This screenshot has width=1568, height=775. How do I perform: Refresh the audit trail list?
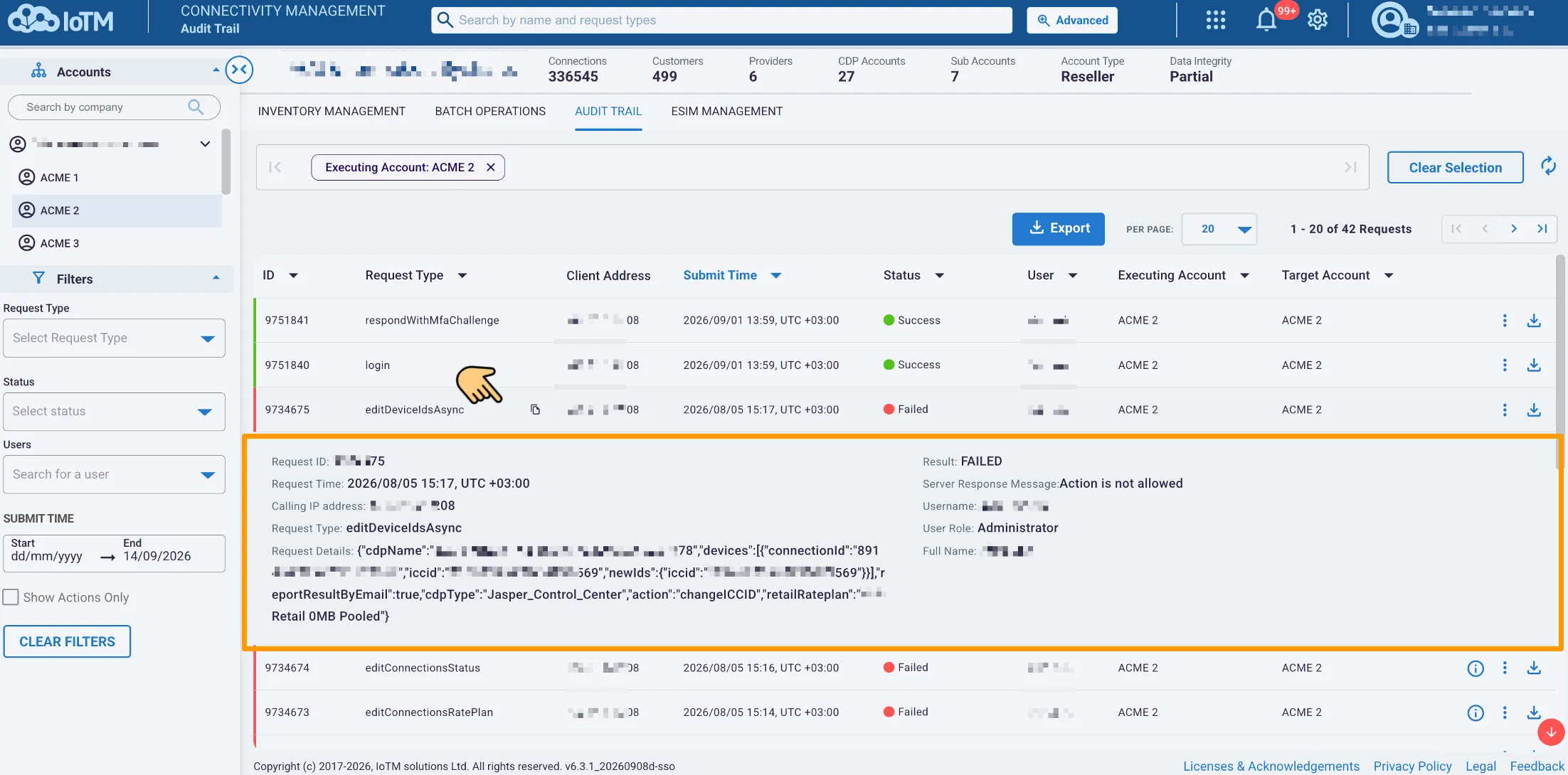tap(1548, 166)
